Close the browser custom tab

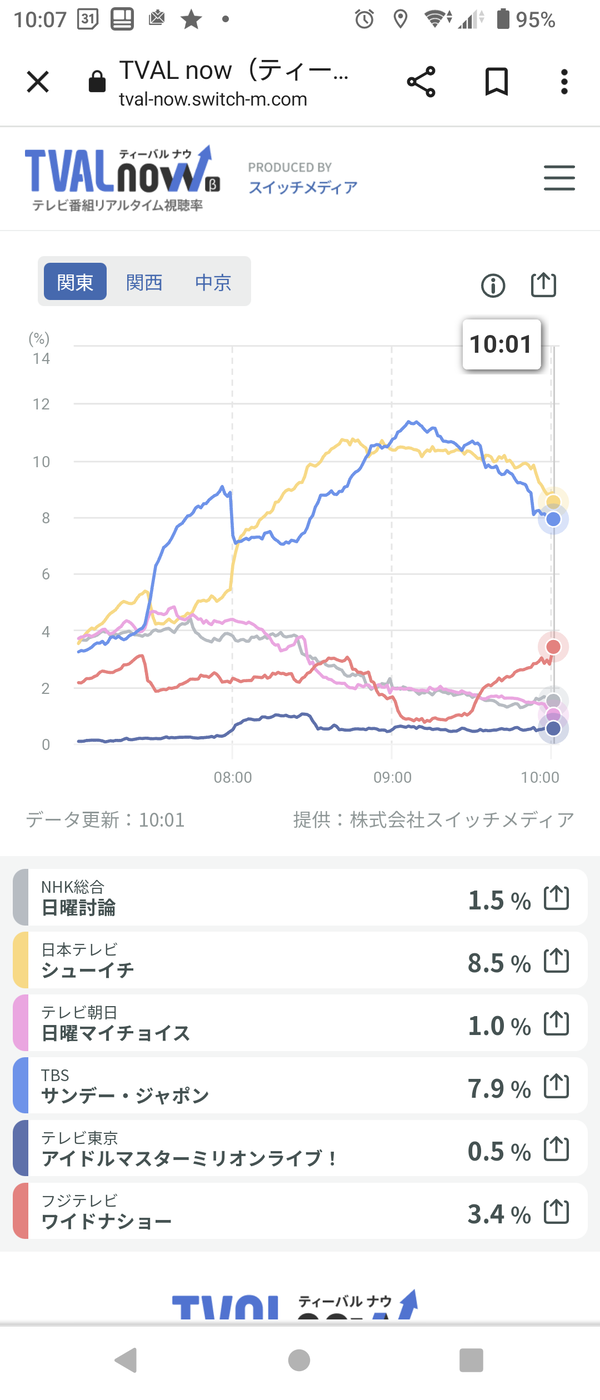(37, 82)
